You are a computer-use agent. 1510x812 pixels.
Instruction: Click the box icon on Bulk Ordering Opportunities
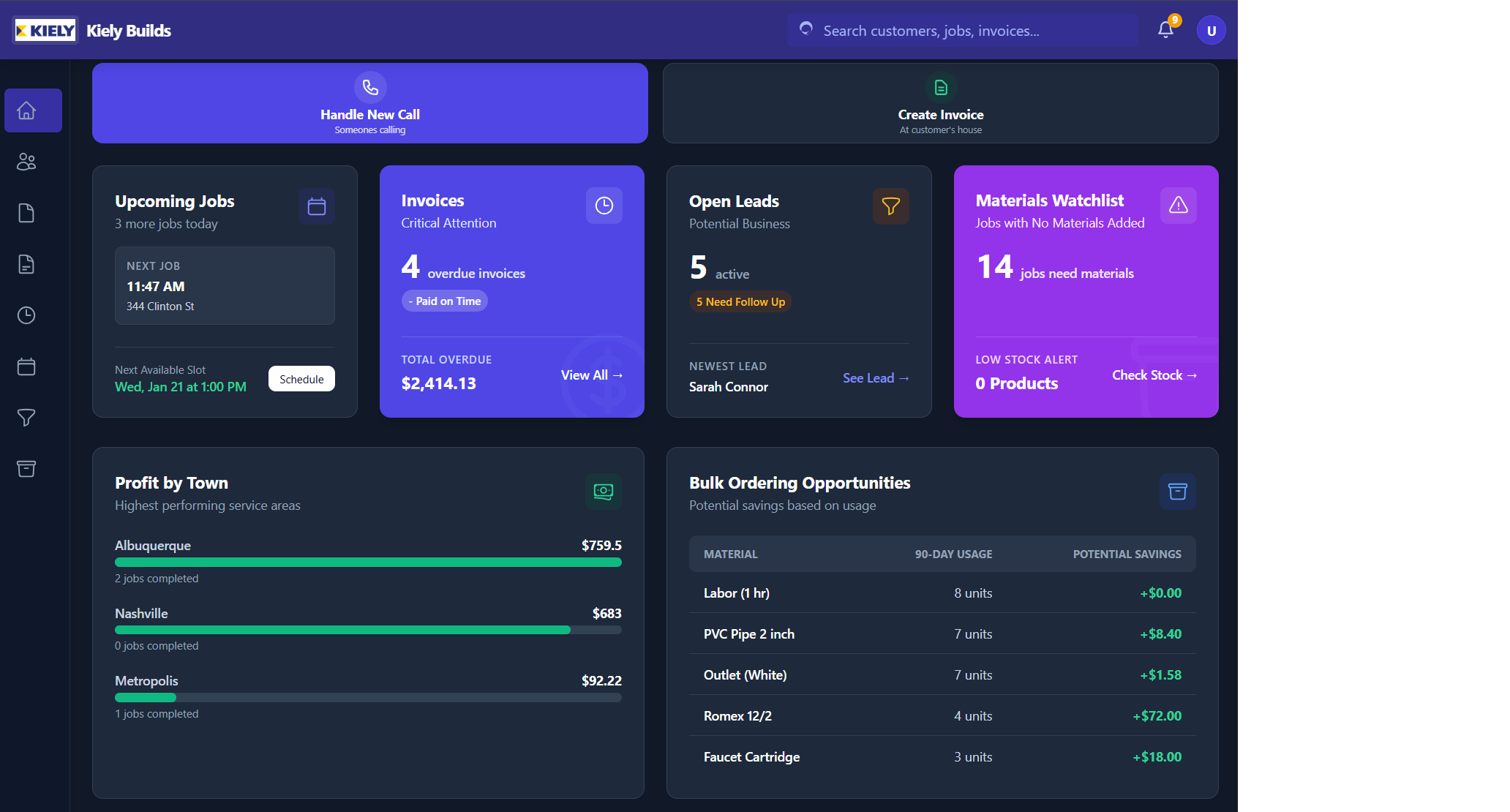[1177, 492]
